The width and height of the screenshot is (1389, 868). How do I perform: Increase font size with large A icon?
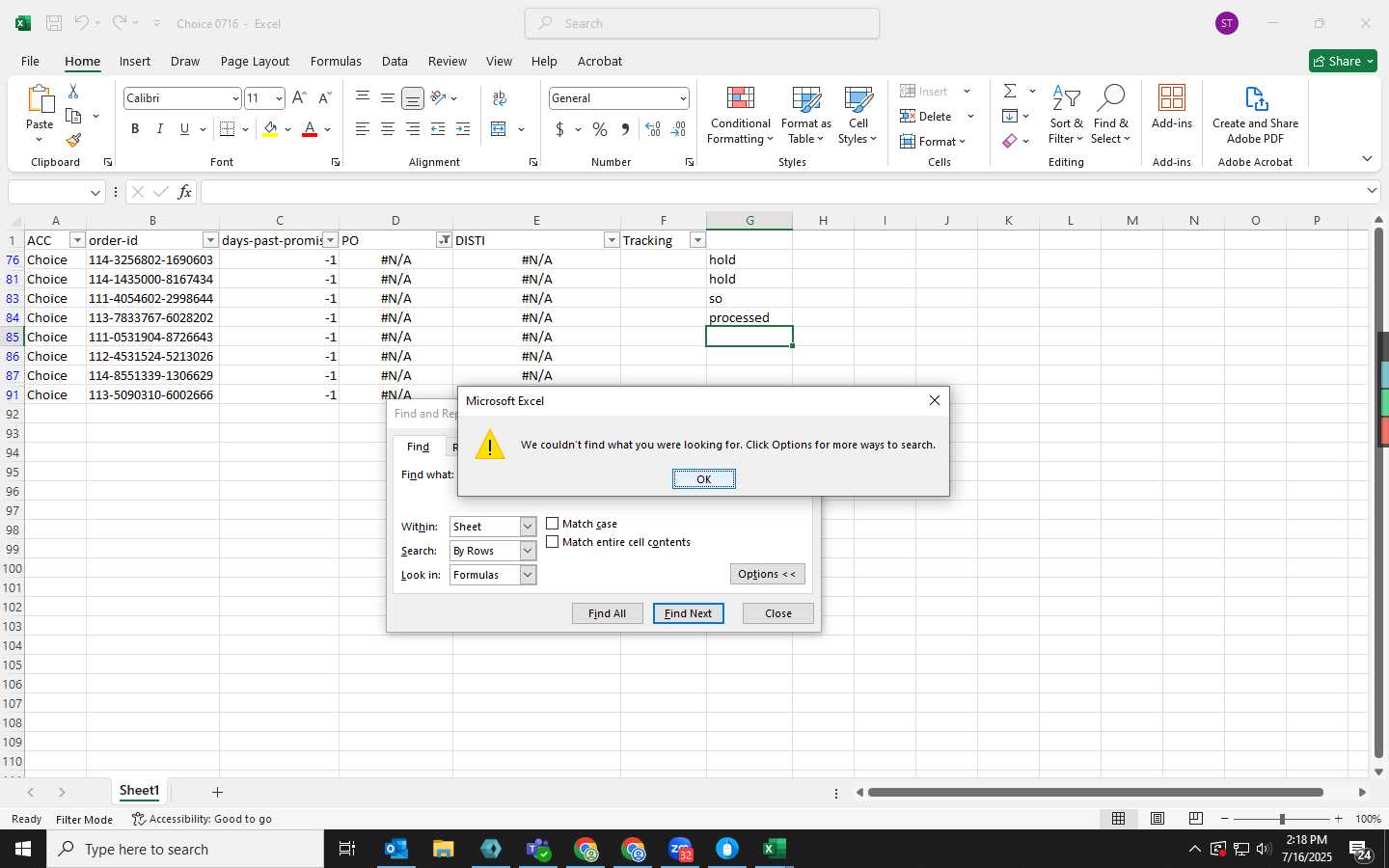[299, 98]
